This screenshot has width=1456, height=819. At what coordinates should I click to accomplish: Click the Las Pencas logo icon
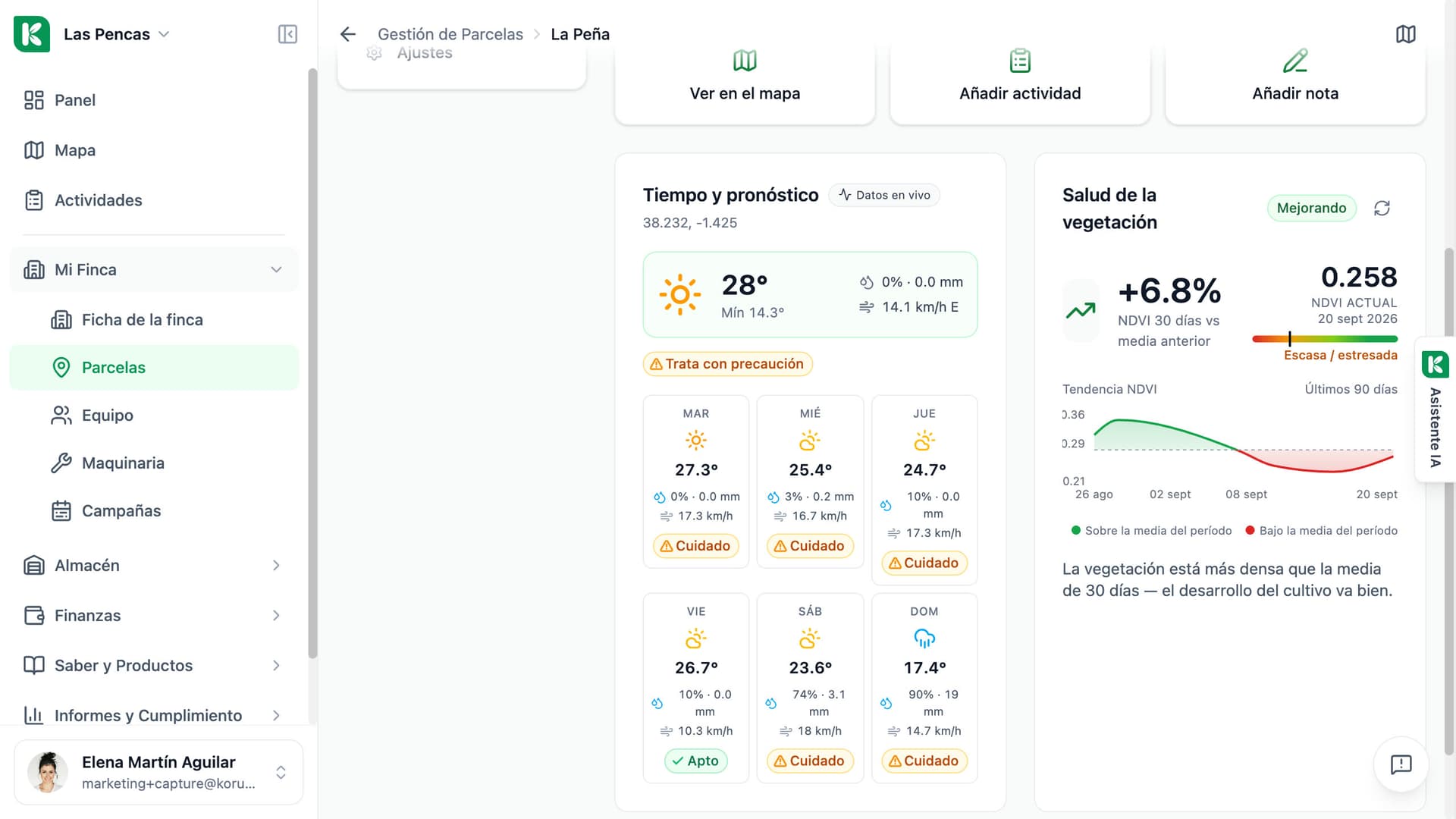tap(32, 34)
